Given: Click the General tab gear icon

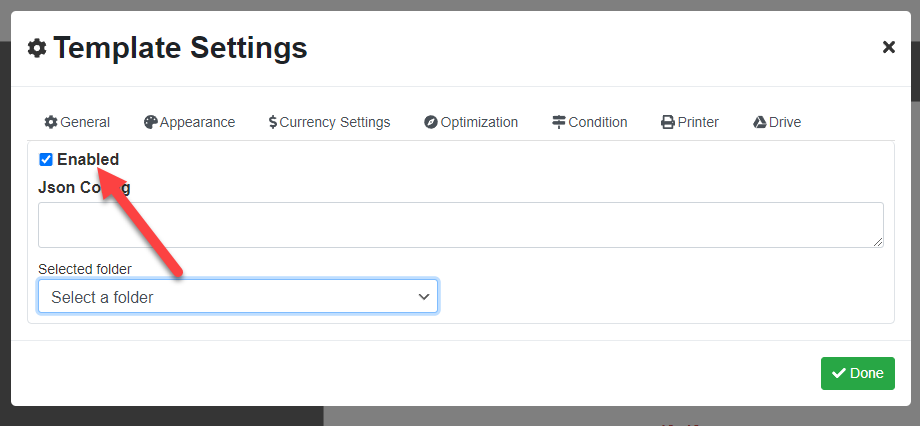Looking at the screenshot, I should (51, 122).
